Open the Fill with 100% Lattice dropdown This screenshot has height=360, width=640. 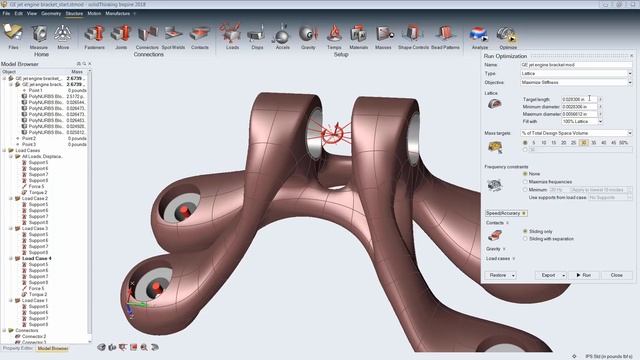click(582, 122)
